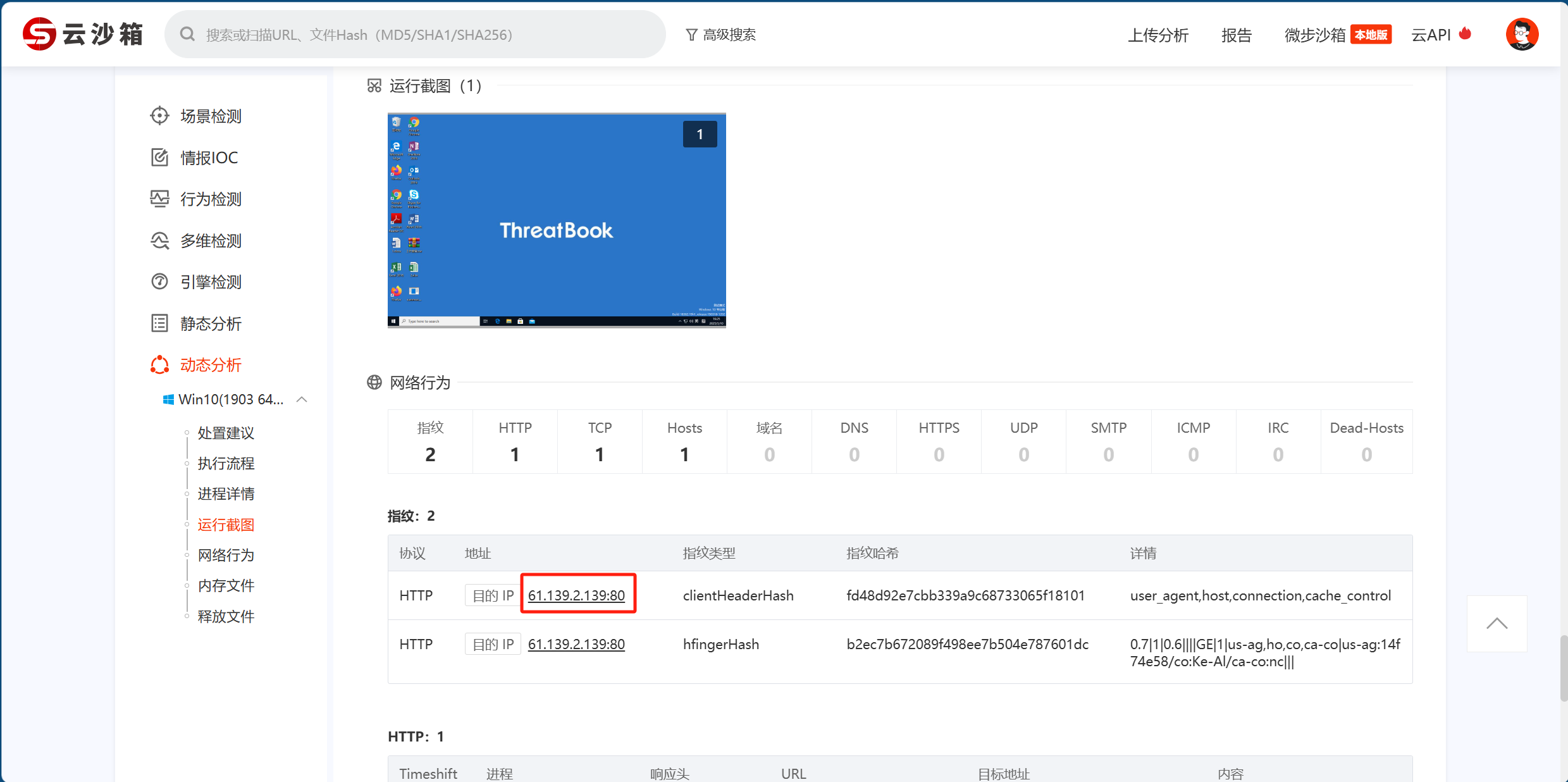Click 61.139.2.139:80 link in hfingerHash row
This screenshot has width=1568, height=782.
point(576,644)
